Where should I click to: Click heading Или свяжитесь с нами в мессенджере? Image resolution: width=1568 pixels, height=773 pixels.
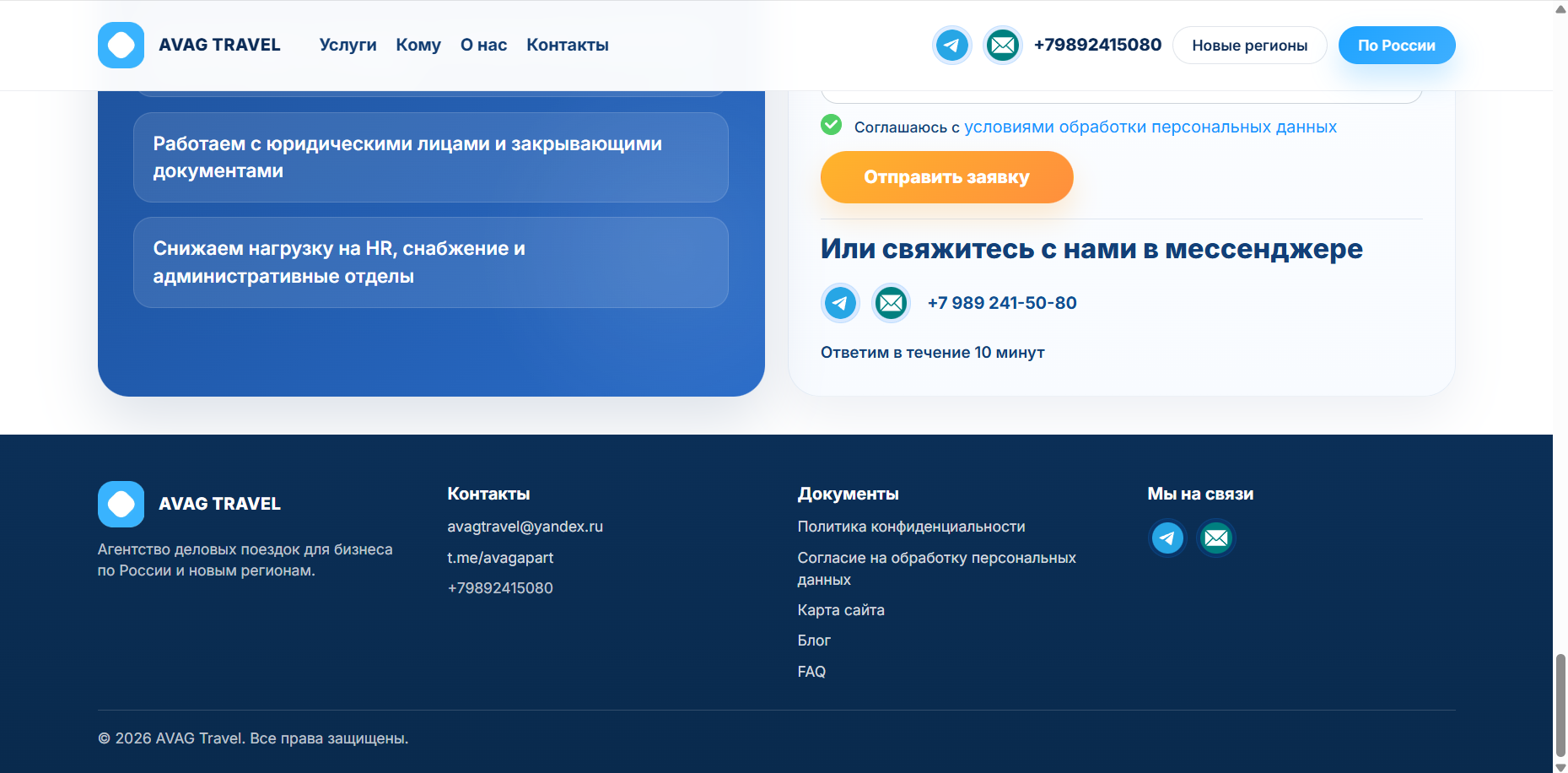click(1091, 249)
